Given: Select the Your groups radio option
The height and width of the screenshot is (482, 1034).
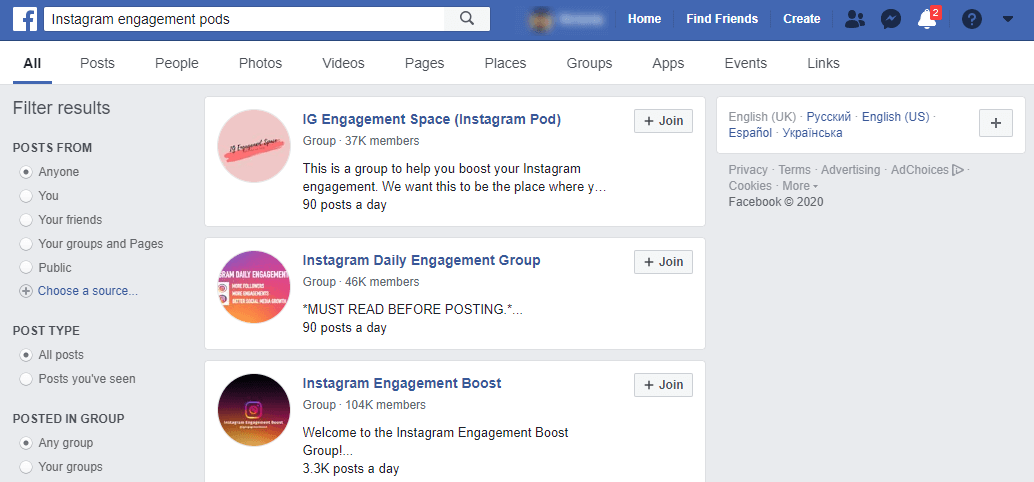Looking at the screenshot, I should [x=26, y=467].
